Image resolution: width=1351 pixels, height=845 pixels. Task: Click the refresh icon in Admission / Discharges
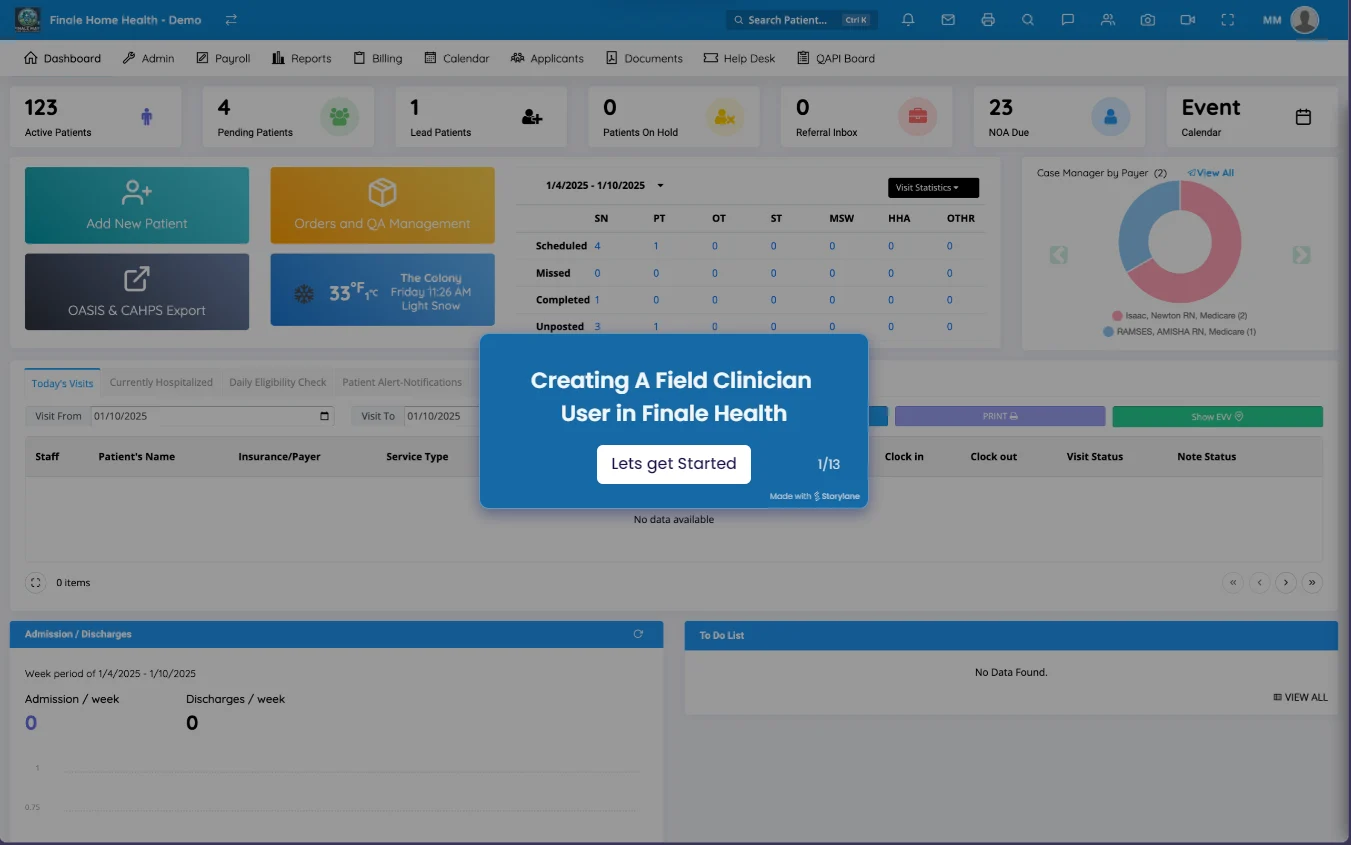click(638, 634)
